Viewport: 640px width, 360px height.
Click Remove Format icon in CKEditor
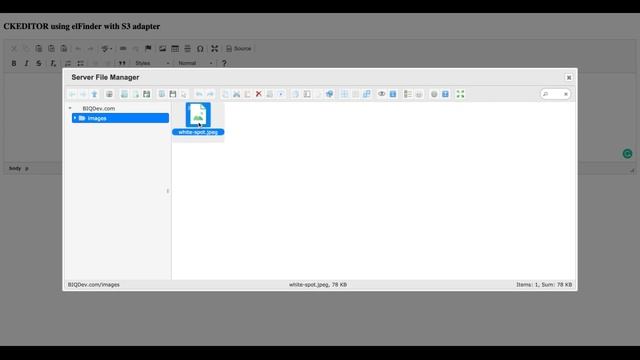53,63
